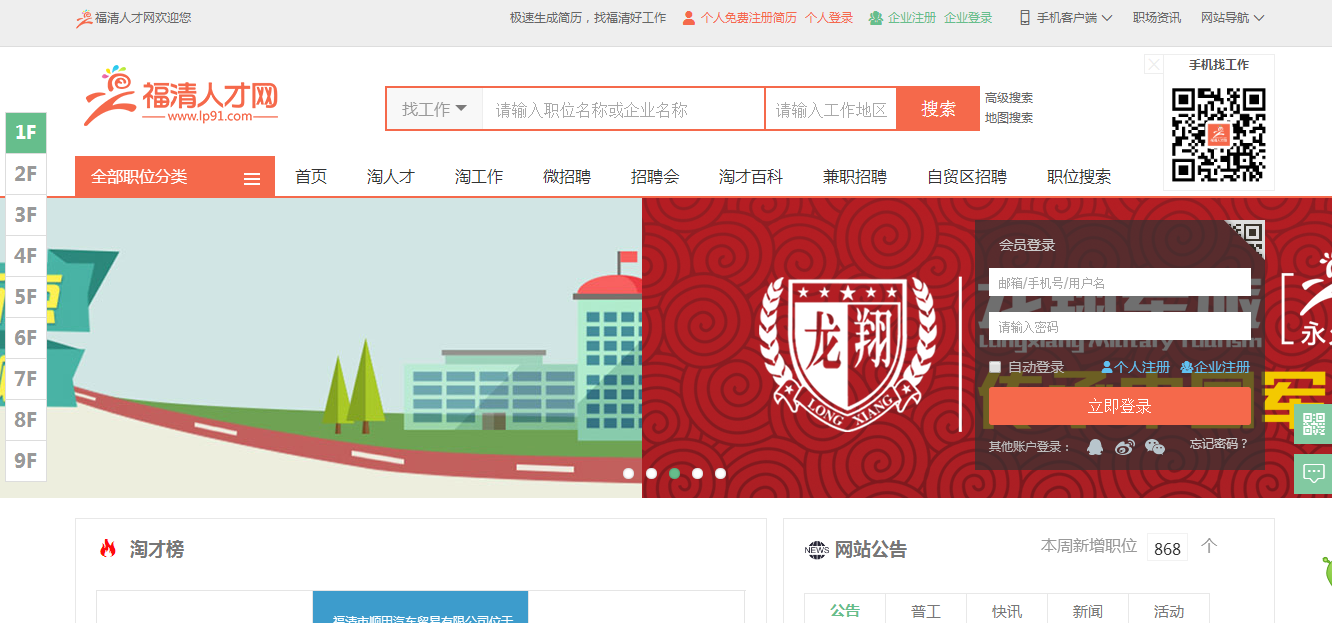Open the 首页 nav item
Viewport: 1332px width, 623px height.
click(x=311, y=176)
